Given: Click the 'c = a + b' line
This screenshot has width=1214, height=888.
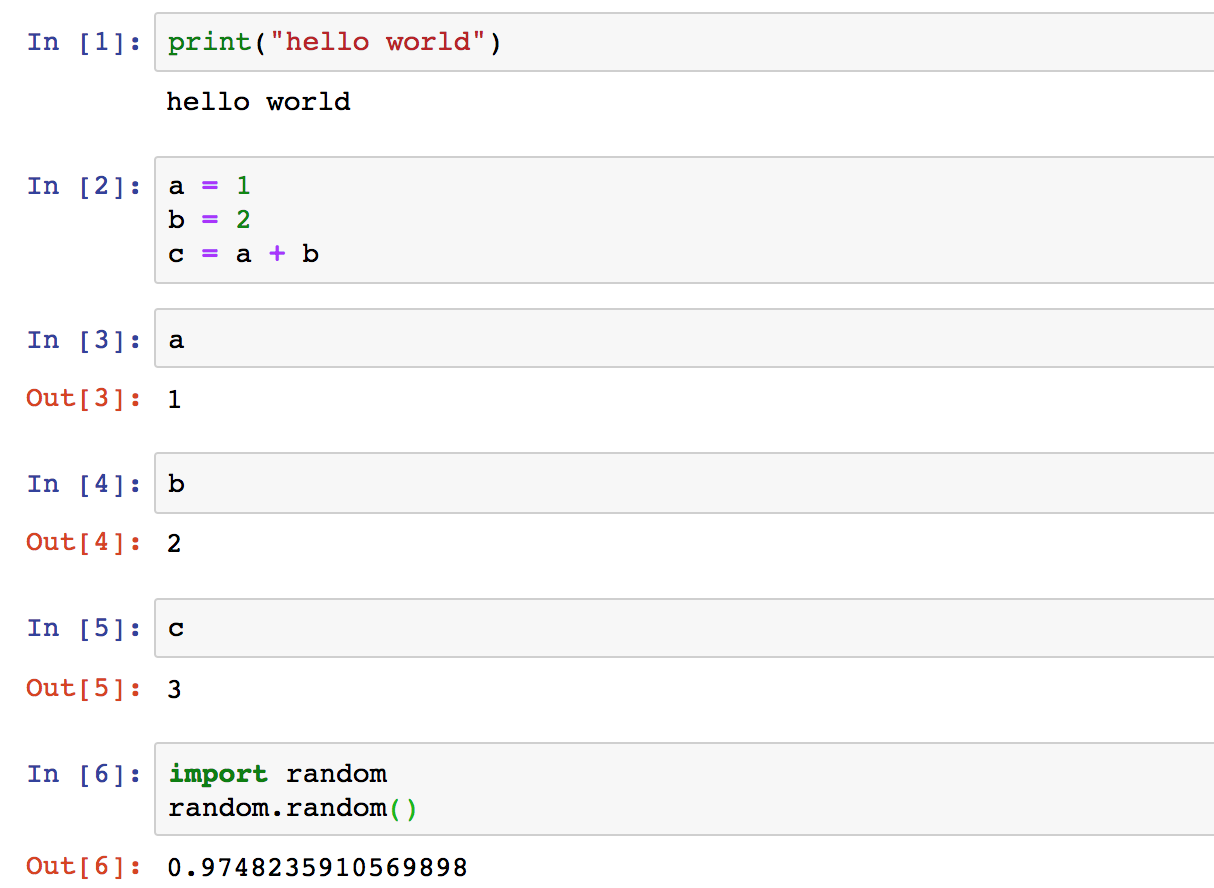Looking at the screenshot, I should coord(243,254).
